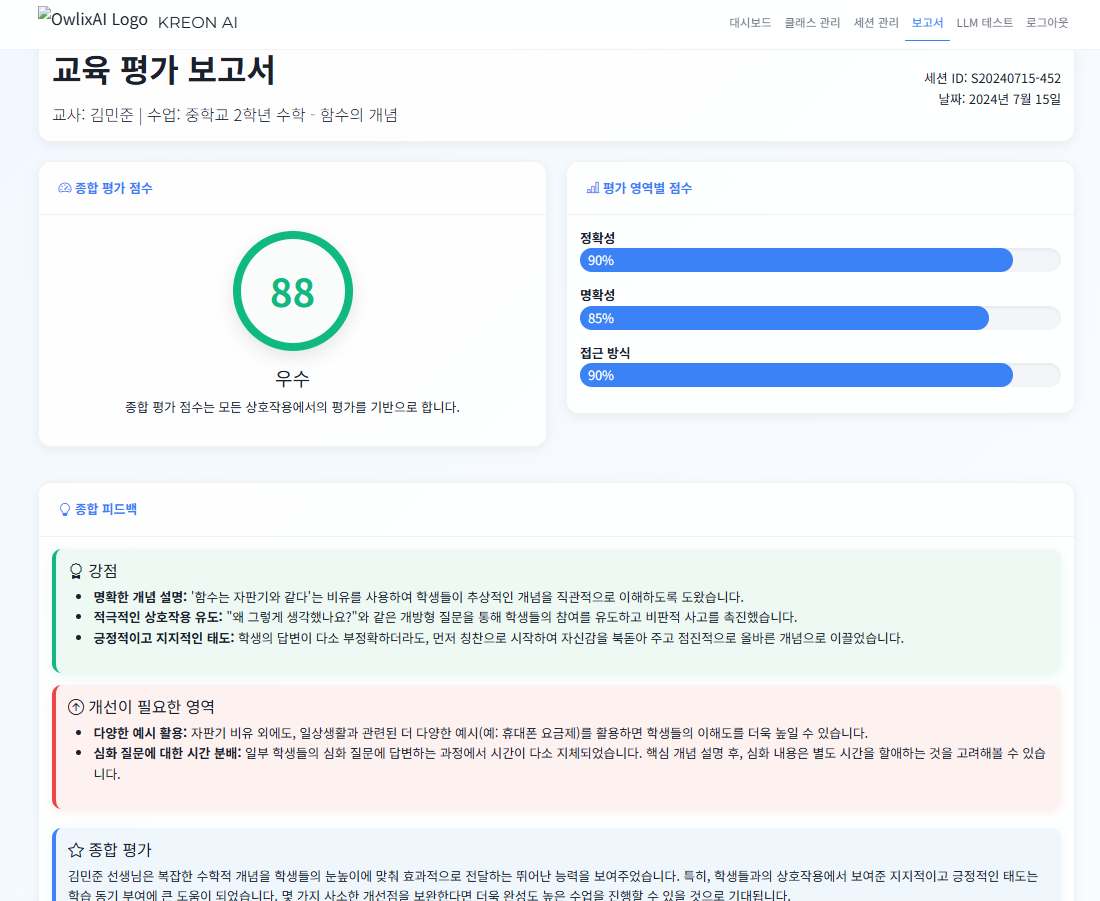Click the lightbulb icon beside 종합 피드백
The height and width of the screenshot is (901, 1100).
[x=65, y=509]
